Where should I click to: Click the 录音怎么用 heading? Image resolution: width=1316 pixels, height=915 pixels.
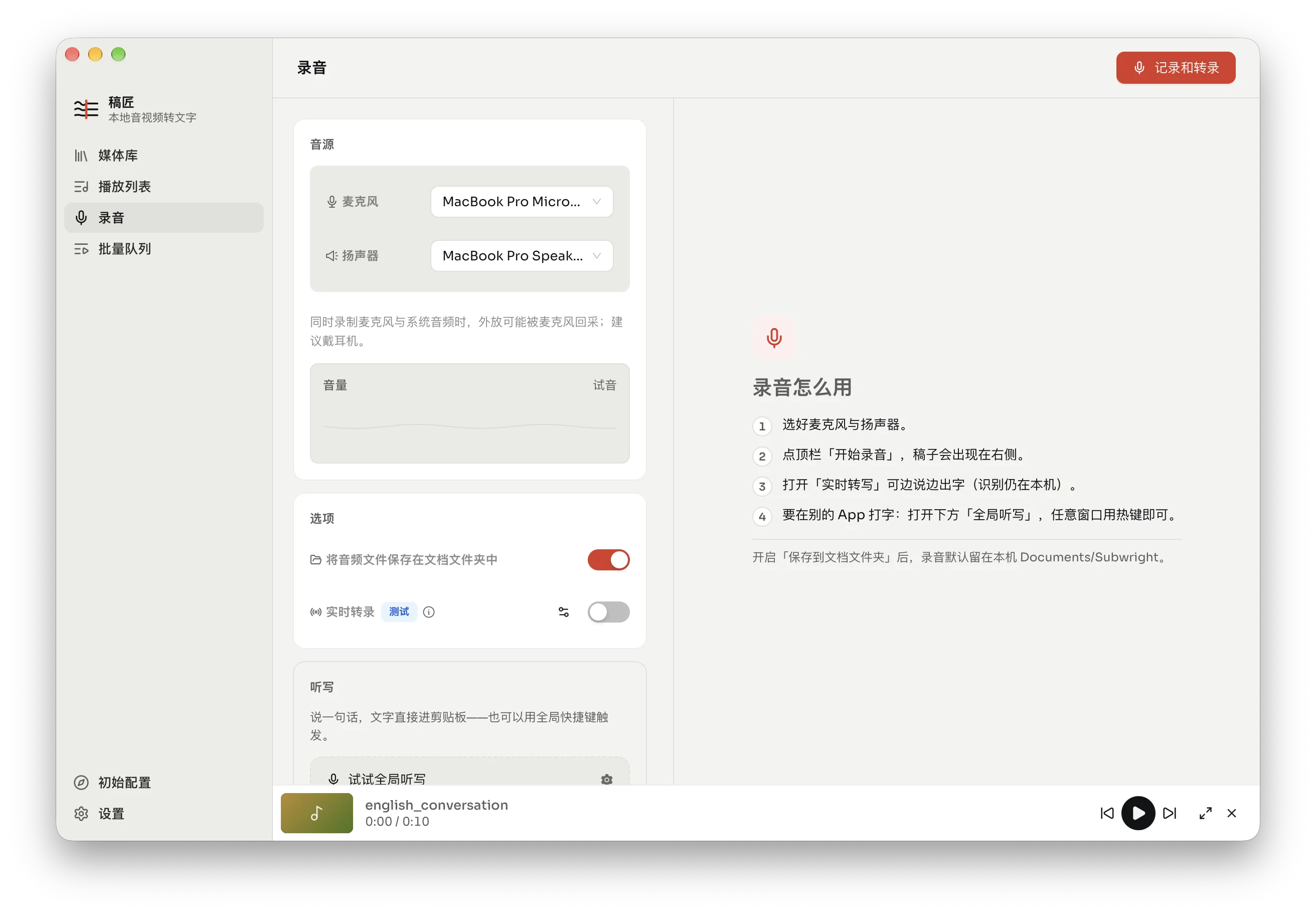(802, 388)
